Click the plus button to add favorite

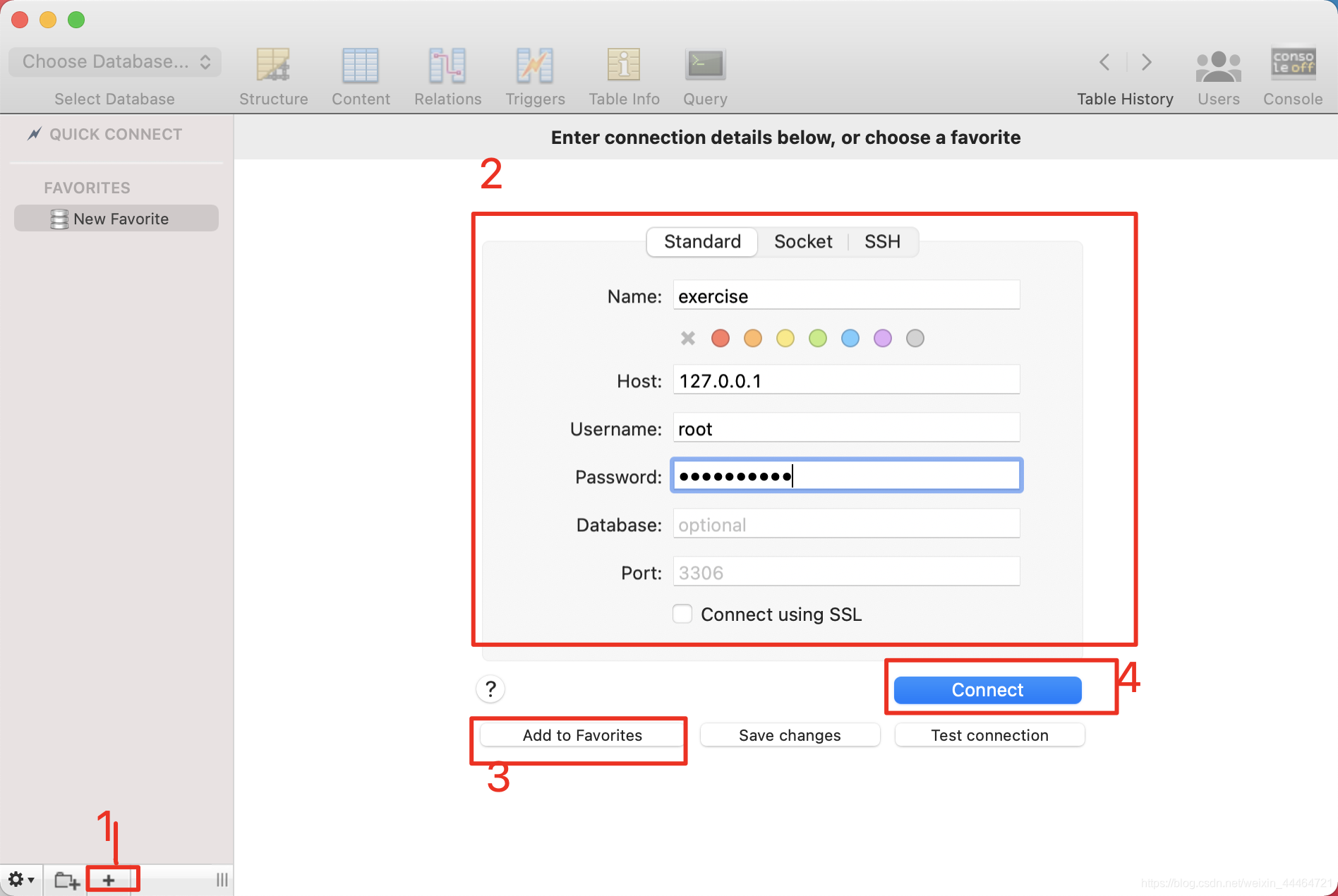click(109, 880)
